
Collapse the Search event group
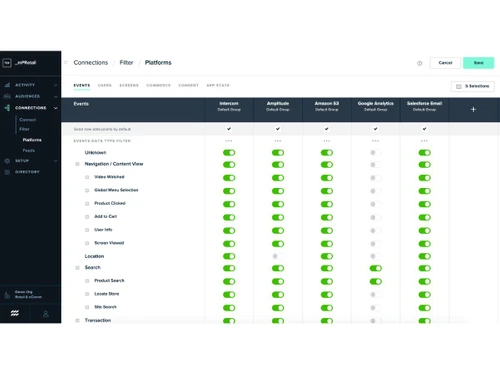click(77, 268)
